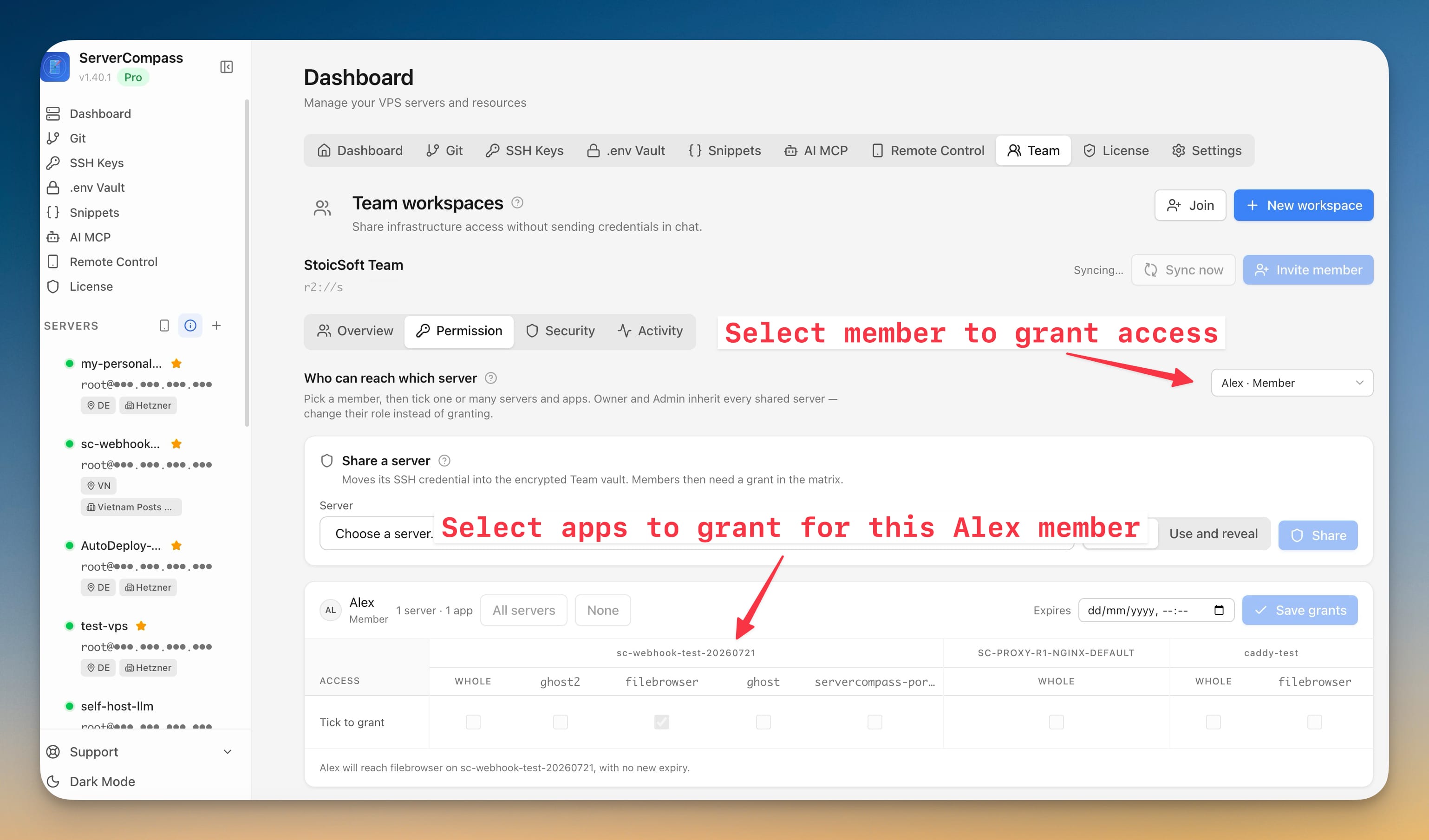Open the Activity workspace tab
Viewport: 1429px width, 840px height.
tap(651, 331)
